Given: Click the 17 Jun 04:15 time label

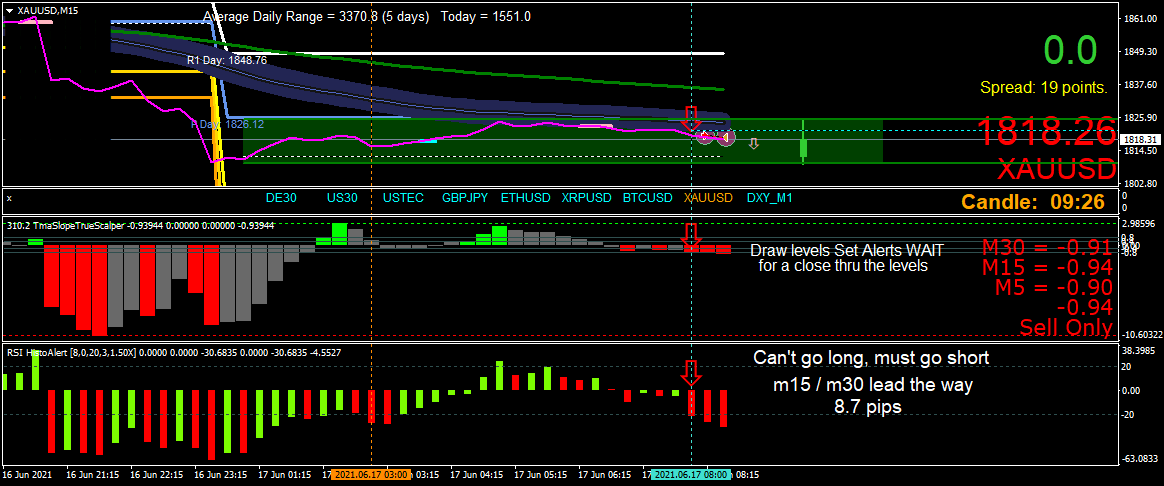Looking at the screenshot, I should pos(476,474).
